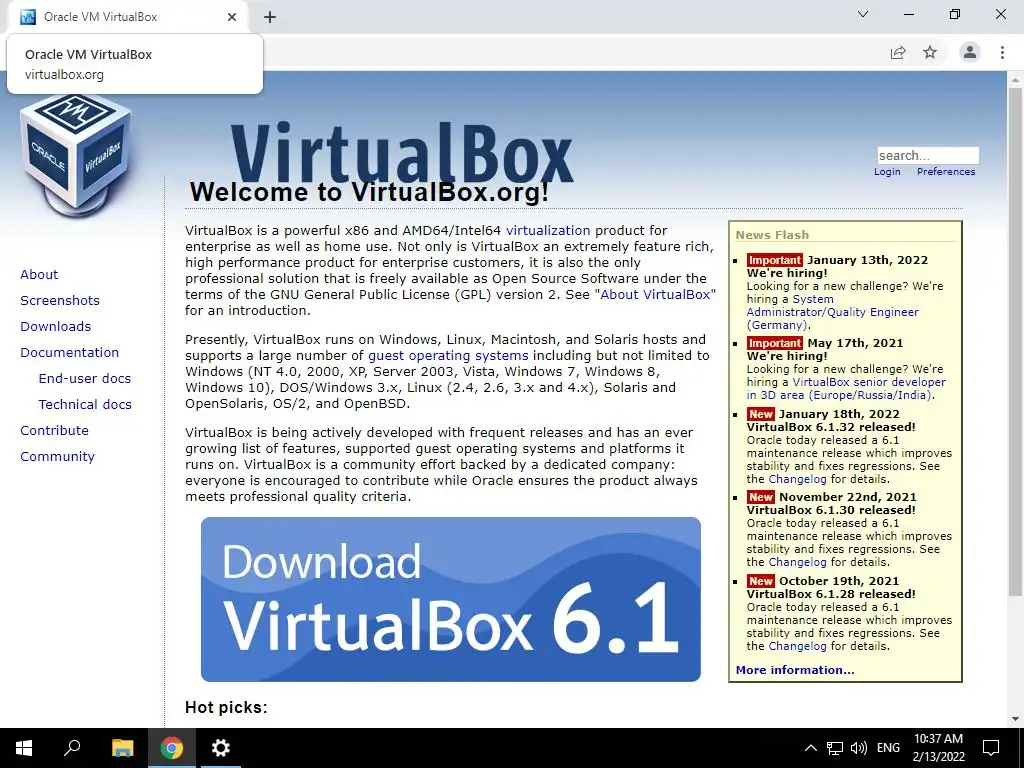Viewport: 1024px width, 768px height.
Task: Click the ENG language indicator
Action: [888, 748]
